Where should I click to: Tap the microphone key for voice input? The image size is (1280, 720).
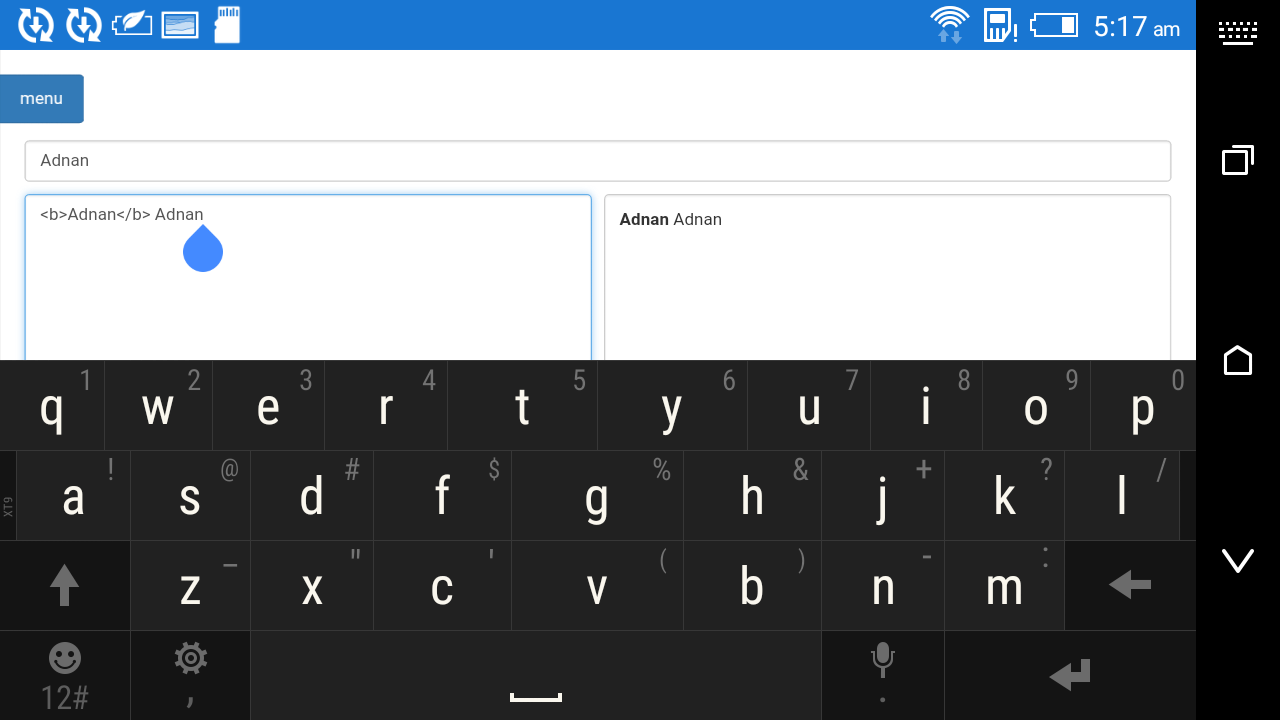[x=882, y=658]
